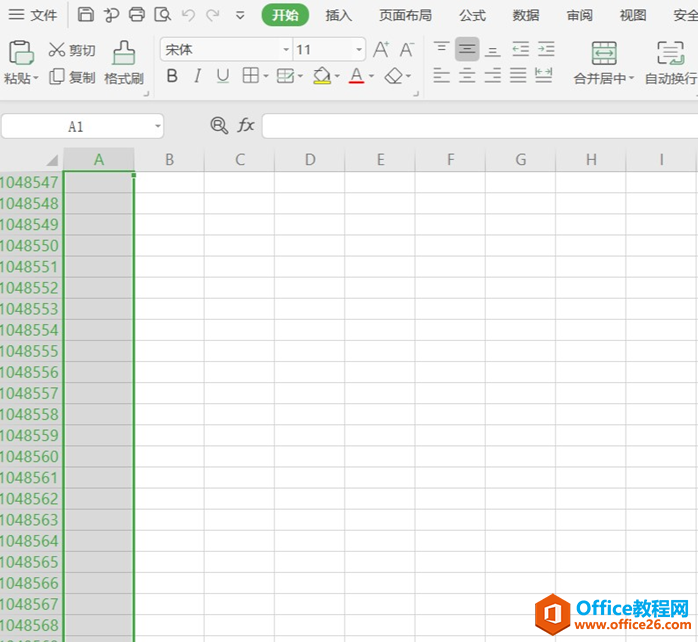
Task: Click 合并居中 merge and center
Action: click(604, 63)
